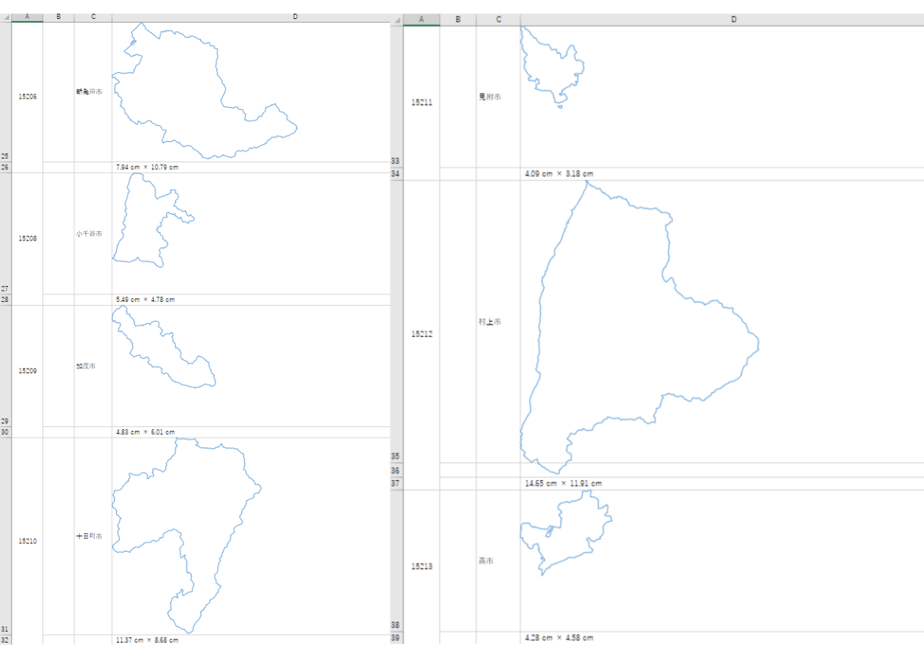Click the '7.94 cm × 10.79 cm' cell
This screenshot has height=660, width=924.
tap(251, 167)
